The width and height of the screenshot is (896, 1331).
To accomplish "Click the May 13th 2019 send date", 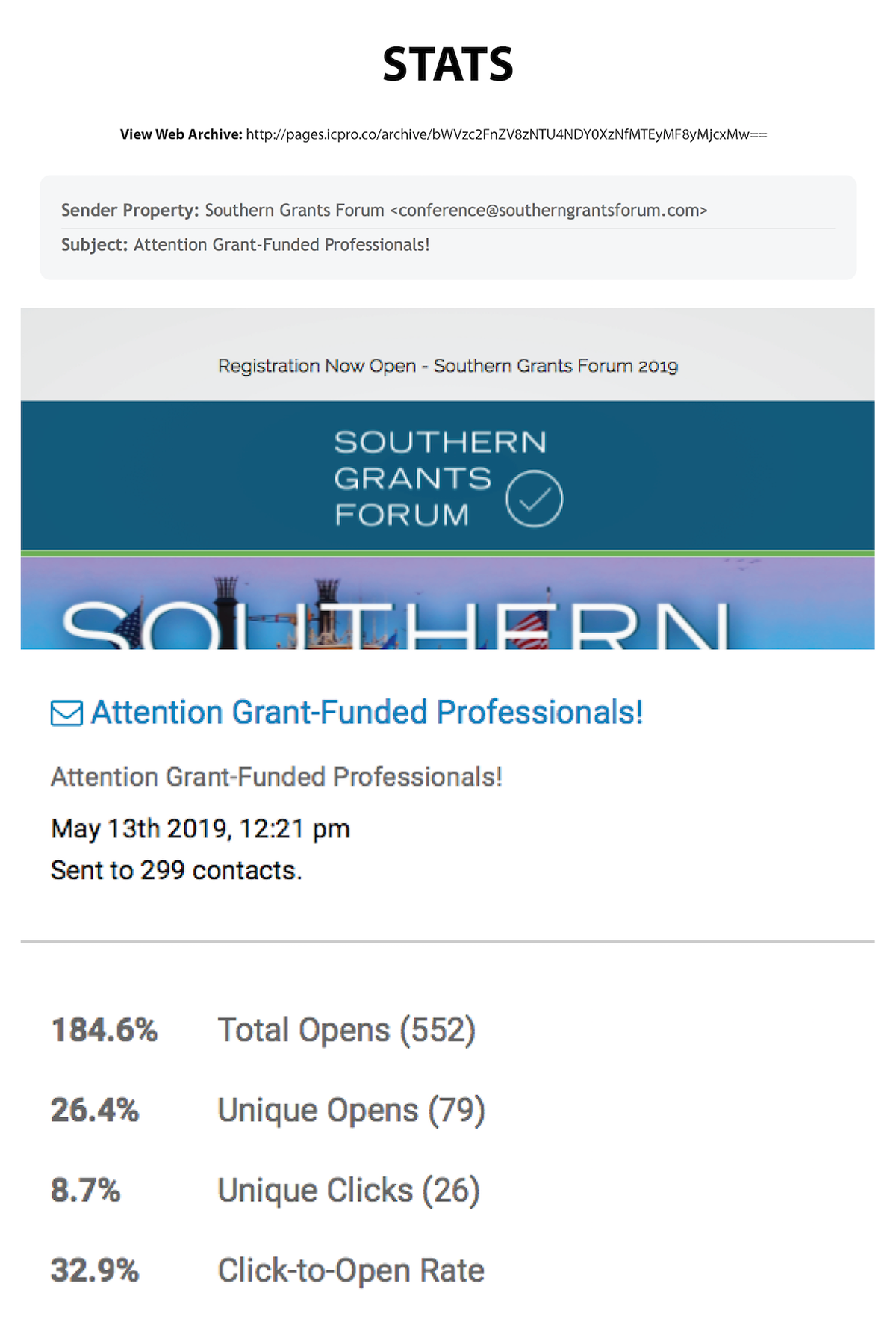I will click(200, 829).
